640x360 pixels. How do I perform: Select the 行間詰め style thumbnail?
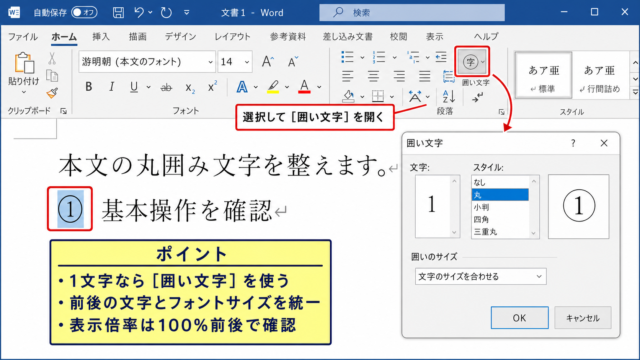click(x=599, y=76)
